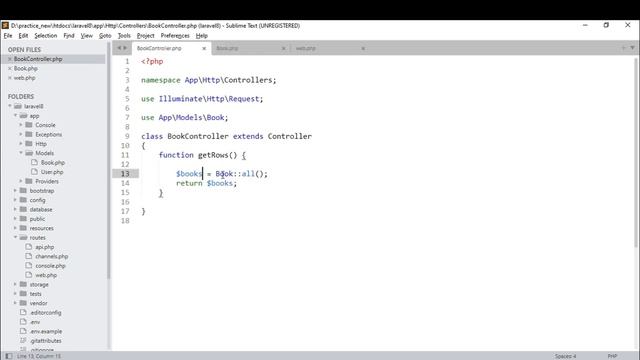Collapse the routes folder
Viewport: 640px width, 360px height.
(16, 238)
